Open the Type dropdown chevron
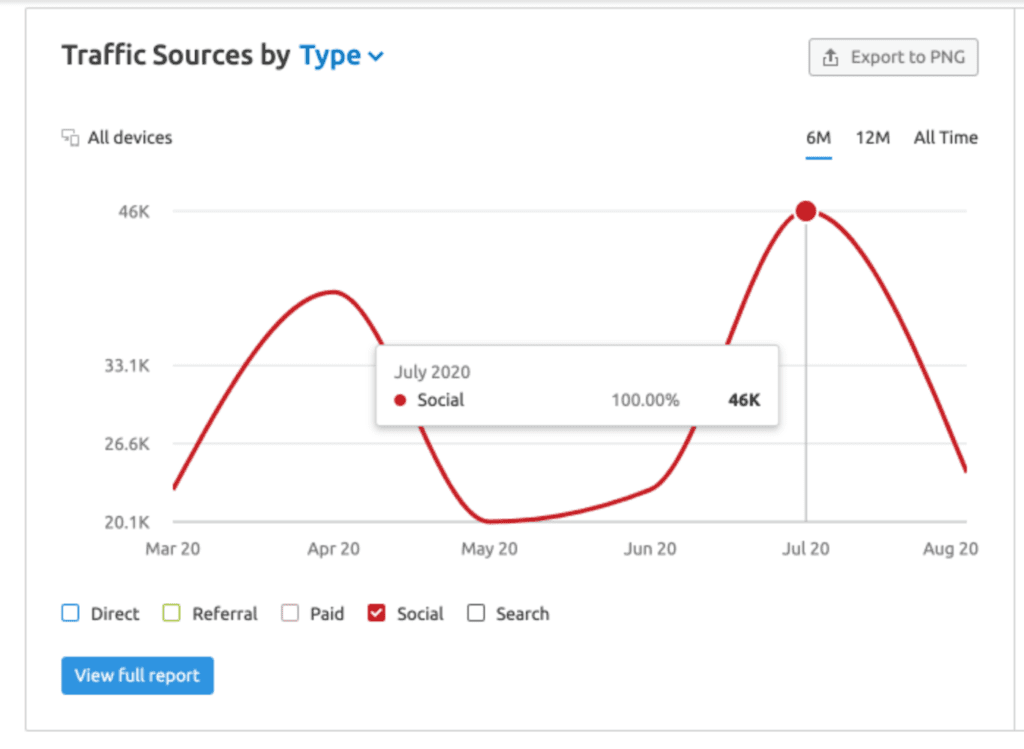 [376, 57]
